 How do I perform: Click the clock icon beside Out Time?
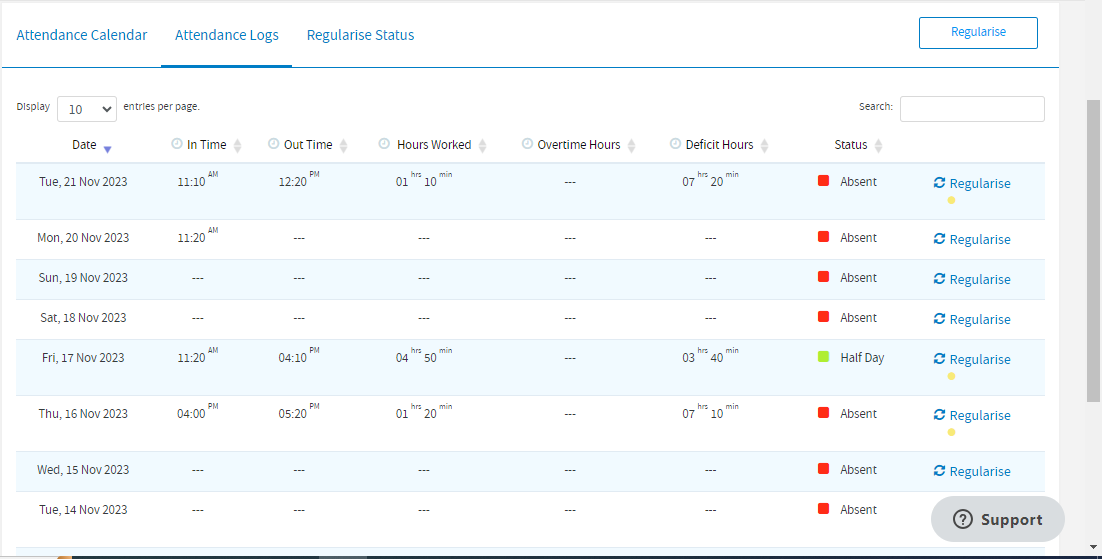(274, 144)
